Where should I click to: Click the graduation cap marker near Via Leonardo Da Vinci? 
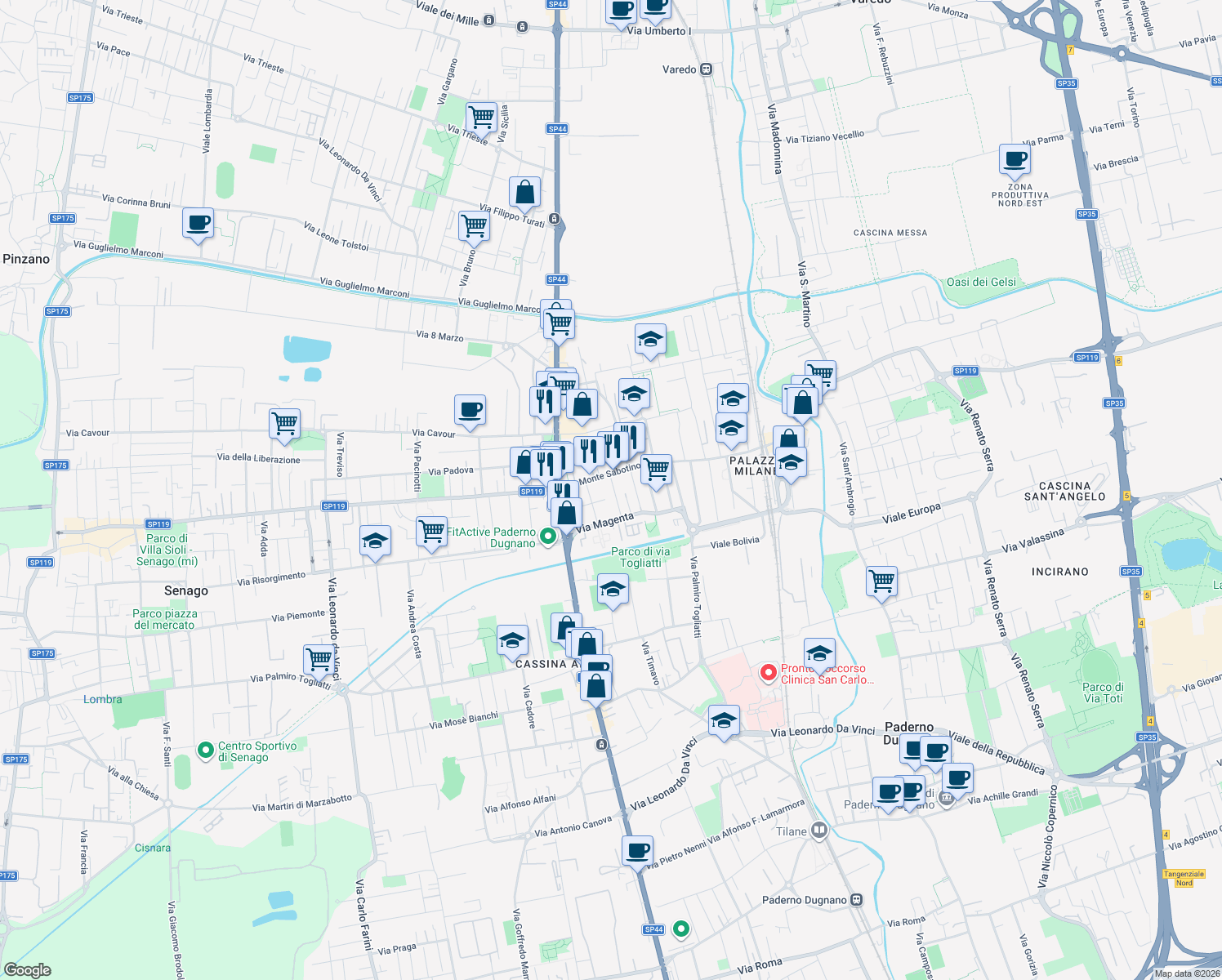click(x=724, y=720)
